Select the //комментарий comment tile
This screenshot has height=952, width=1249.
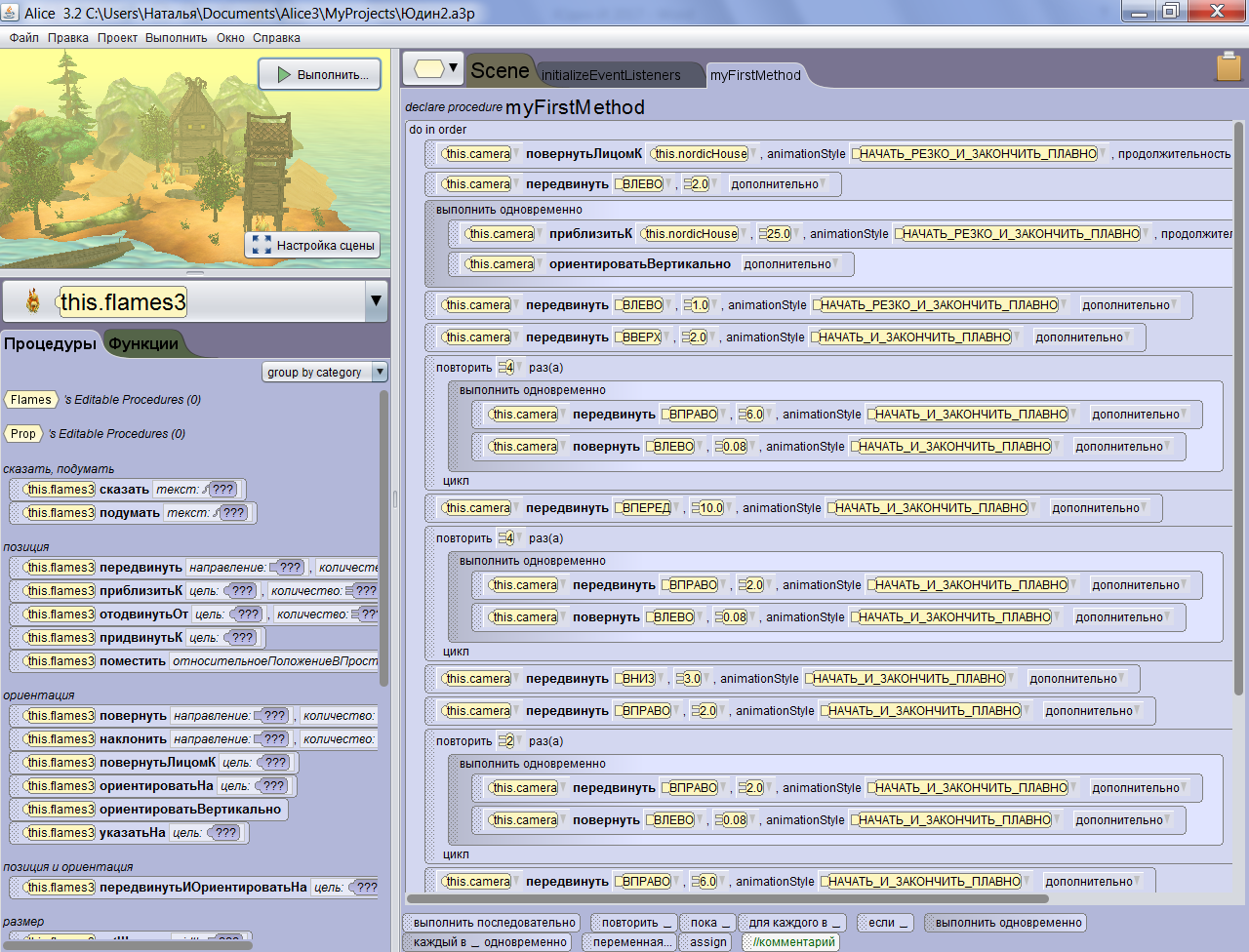pos(790,942)
